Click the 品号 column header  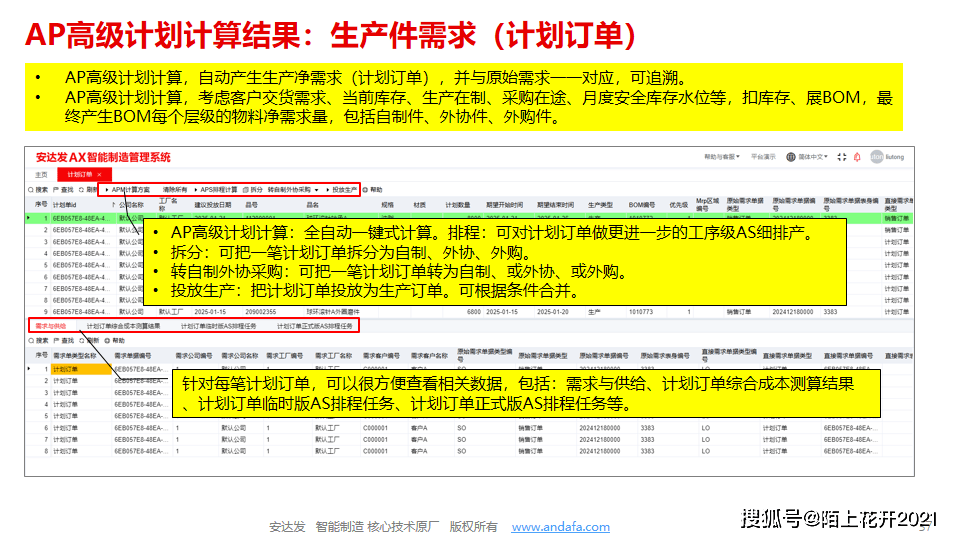(x=252, y=205)
